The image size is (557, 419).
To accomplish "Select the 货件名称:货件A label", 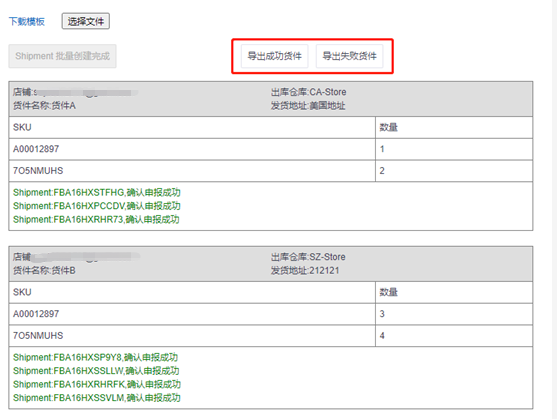I will click(44, 106).
